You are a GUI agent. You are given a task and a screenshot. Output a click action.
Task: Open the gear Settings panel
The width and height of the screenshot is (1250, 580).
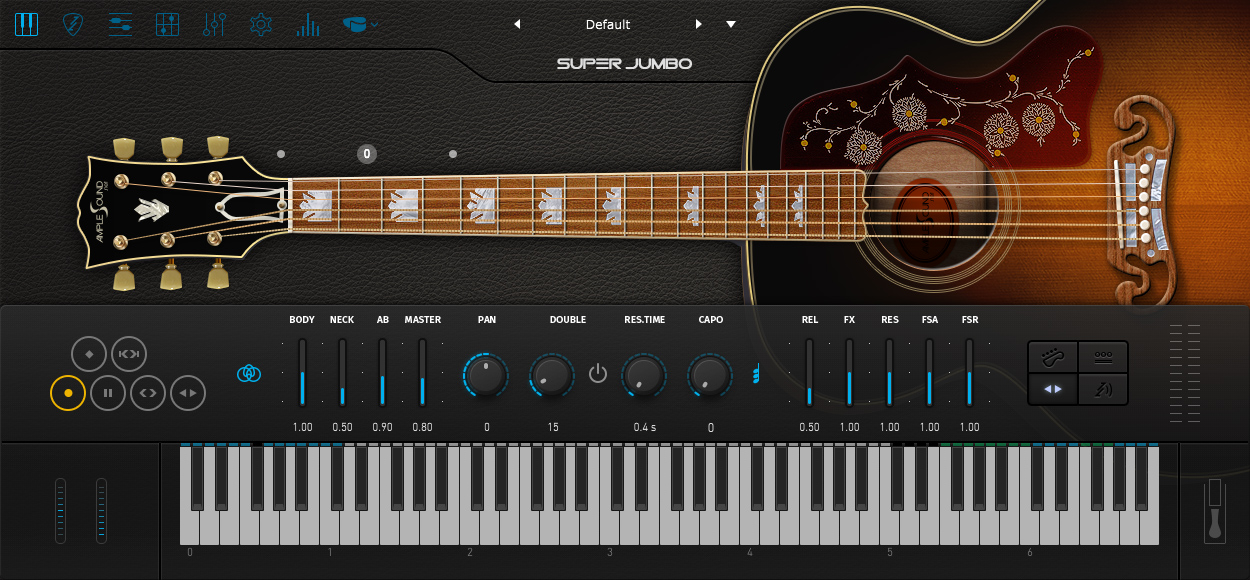[x=261, y=24]
